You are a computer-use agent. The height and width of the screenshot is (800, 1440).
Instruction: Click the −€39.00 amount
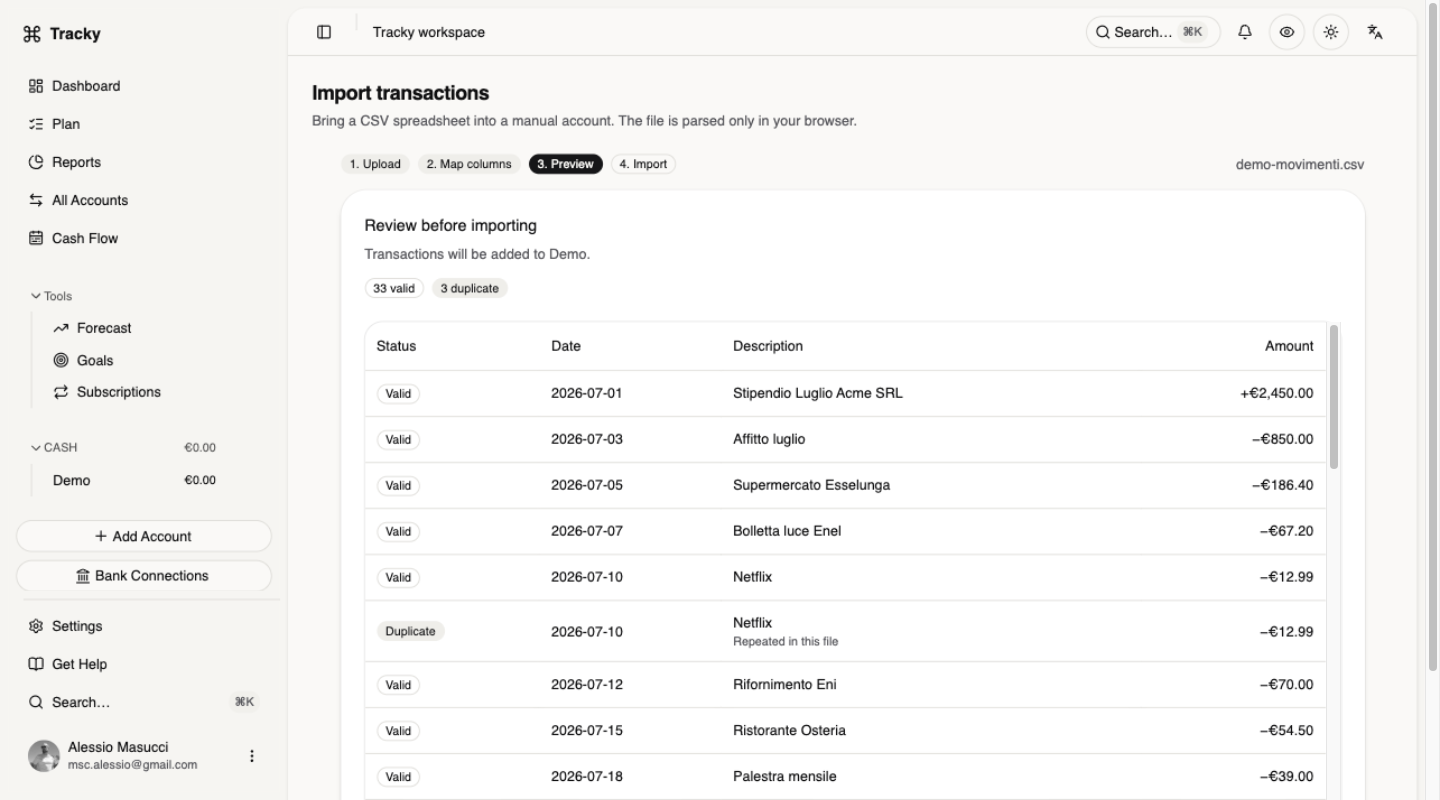(1287, 777)
